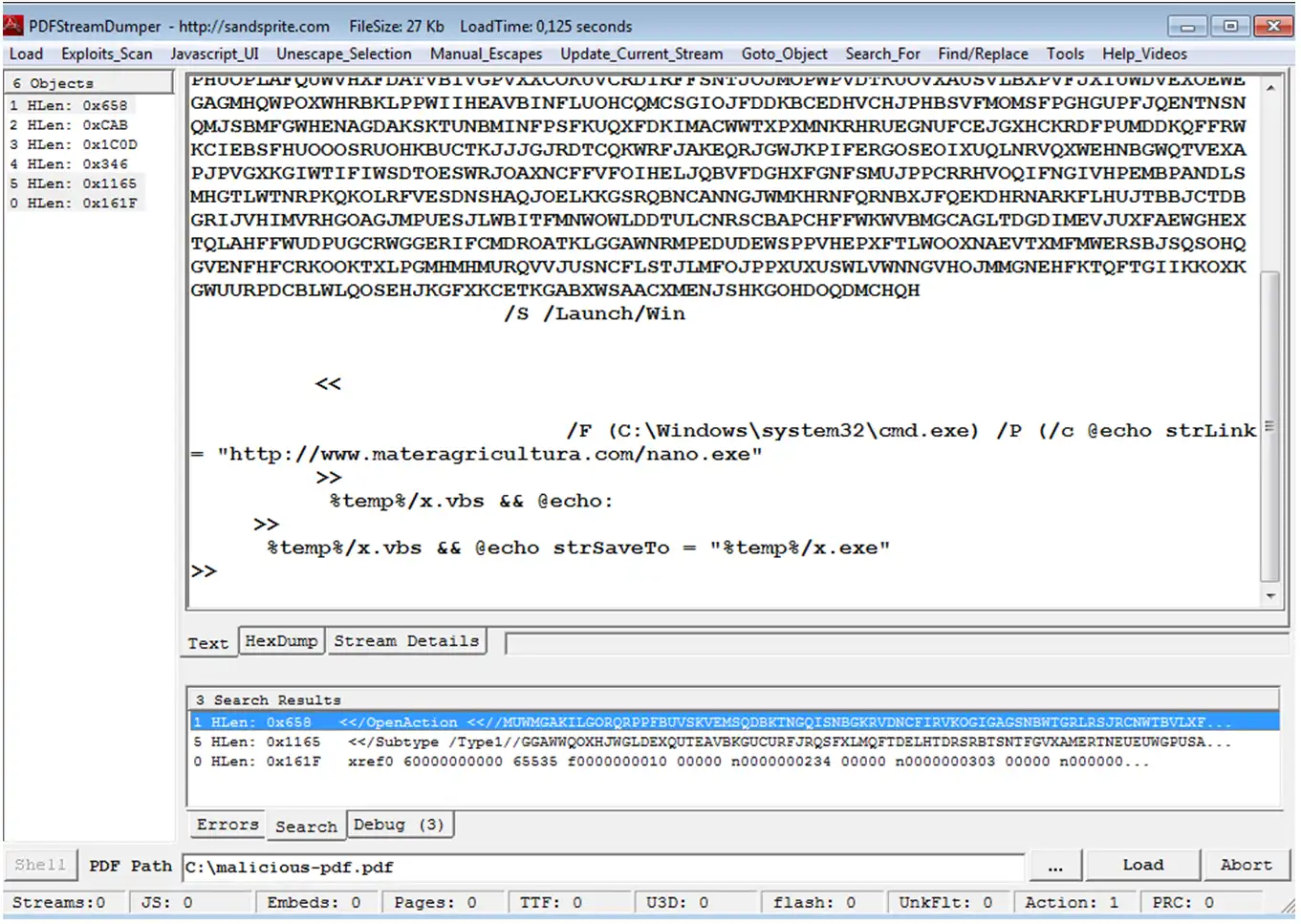Switch to the Text tab

click(x=208, y=643)
